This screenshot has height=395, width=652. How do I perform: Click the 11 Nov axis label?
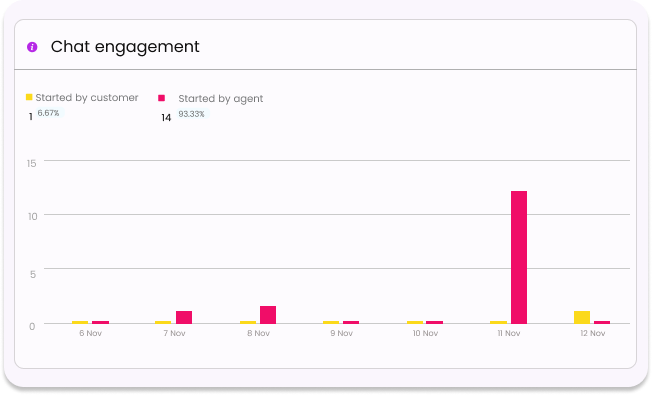[x=509, y=333]
